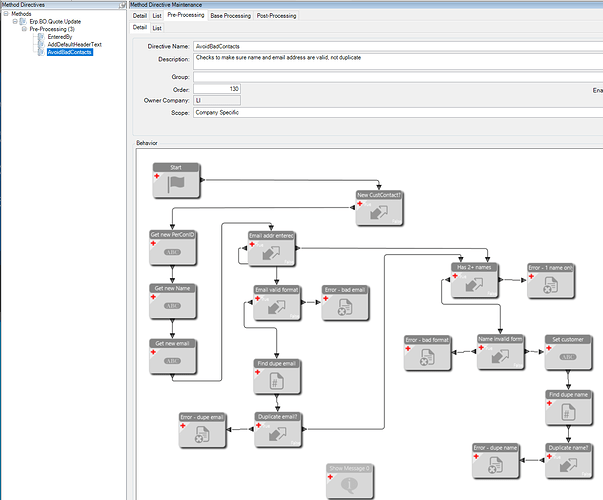Open the Find dupe email query node
The image size is (603, 500).
click(x=277, y=377)
